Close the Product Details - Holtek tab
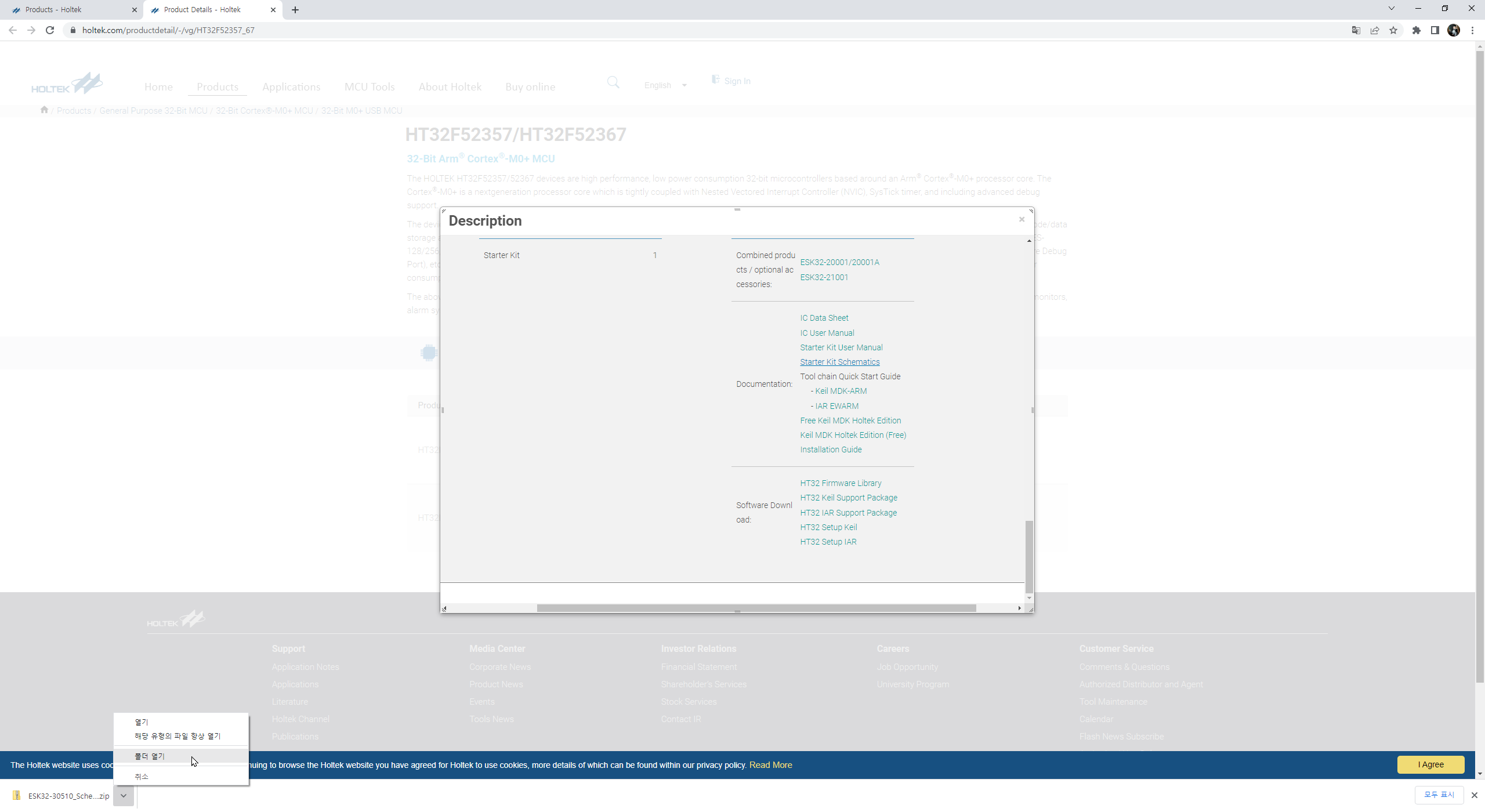1485x812 pixels. [x=273, y=10]
